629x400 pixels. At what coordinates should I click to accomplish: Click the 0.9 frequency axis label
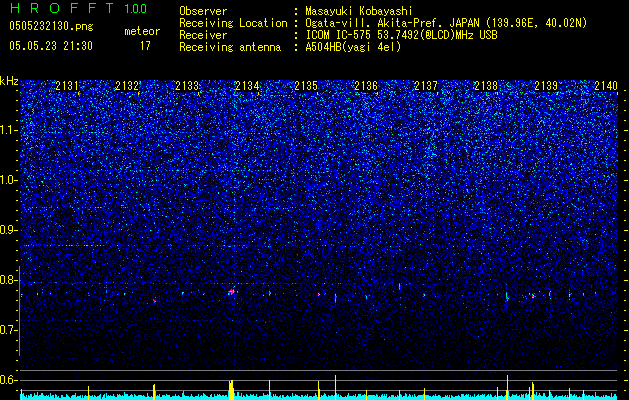click(9, 230)
